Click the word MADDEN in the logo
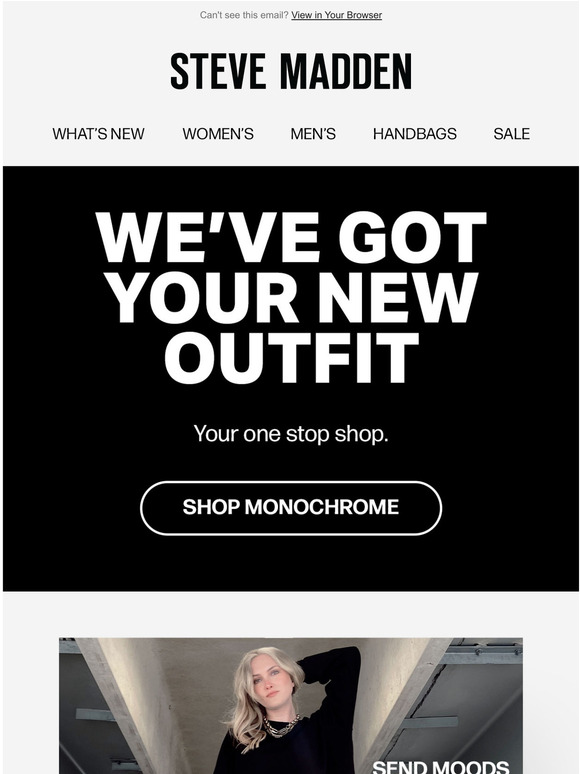 coord(346,72)
